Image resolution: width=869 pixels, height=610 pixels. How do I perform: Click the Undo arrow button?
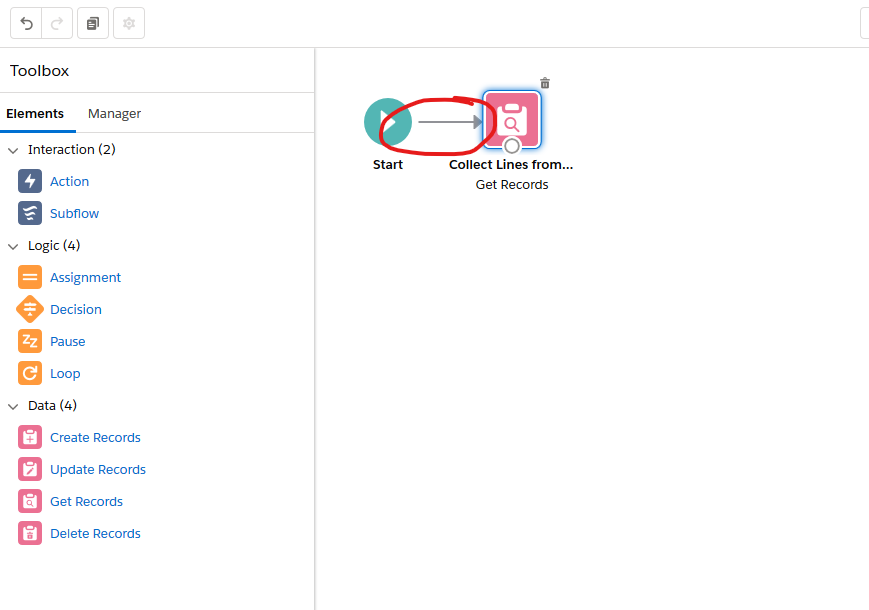point(26,23)
